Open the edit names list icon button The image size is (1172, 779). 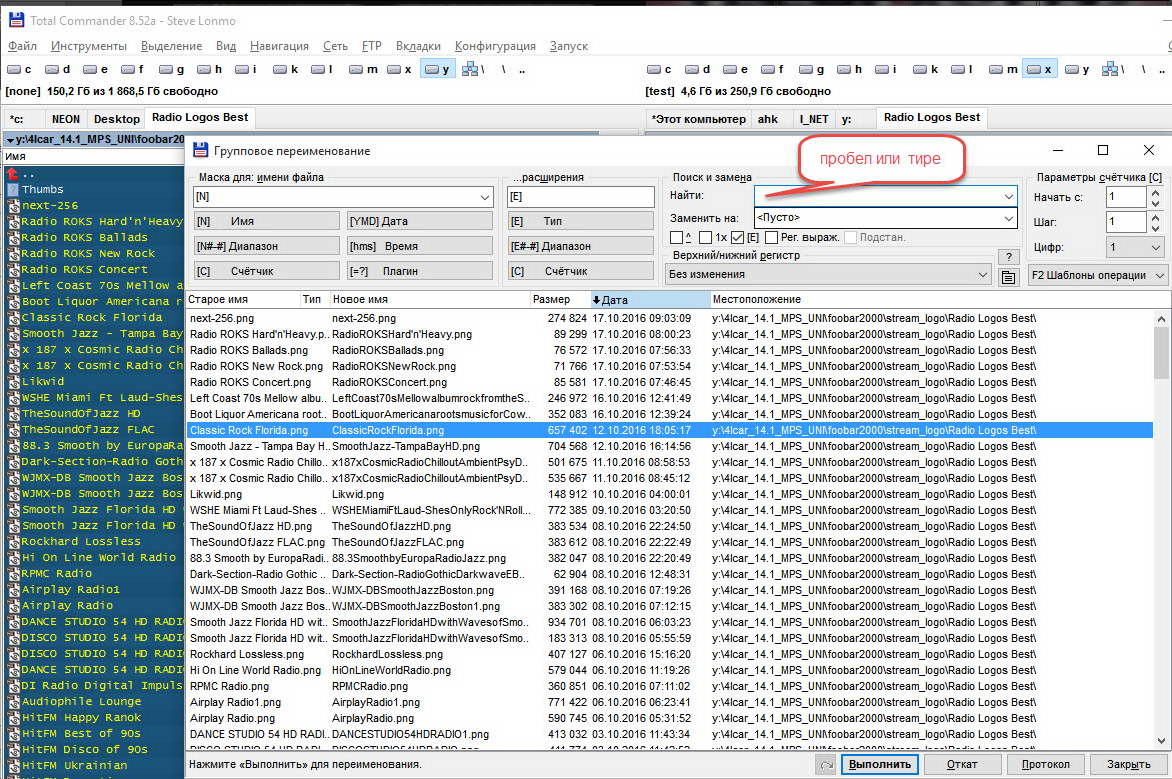point(1009,277)
